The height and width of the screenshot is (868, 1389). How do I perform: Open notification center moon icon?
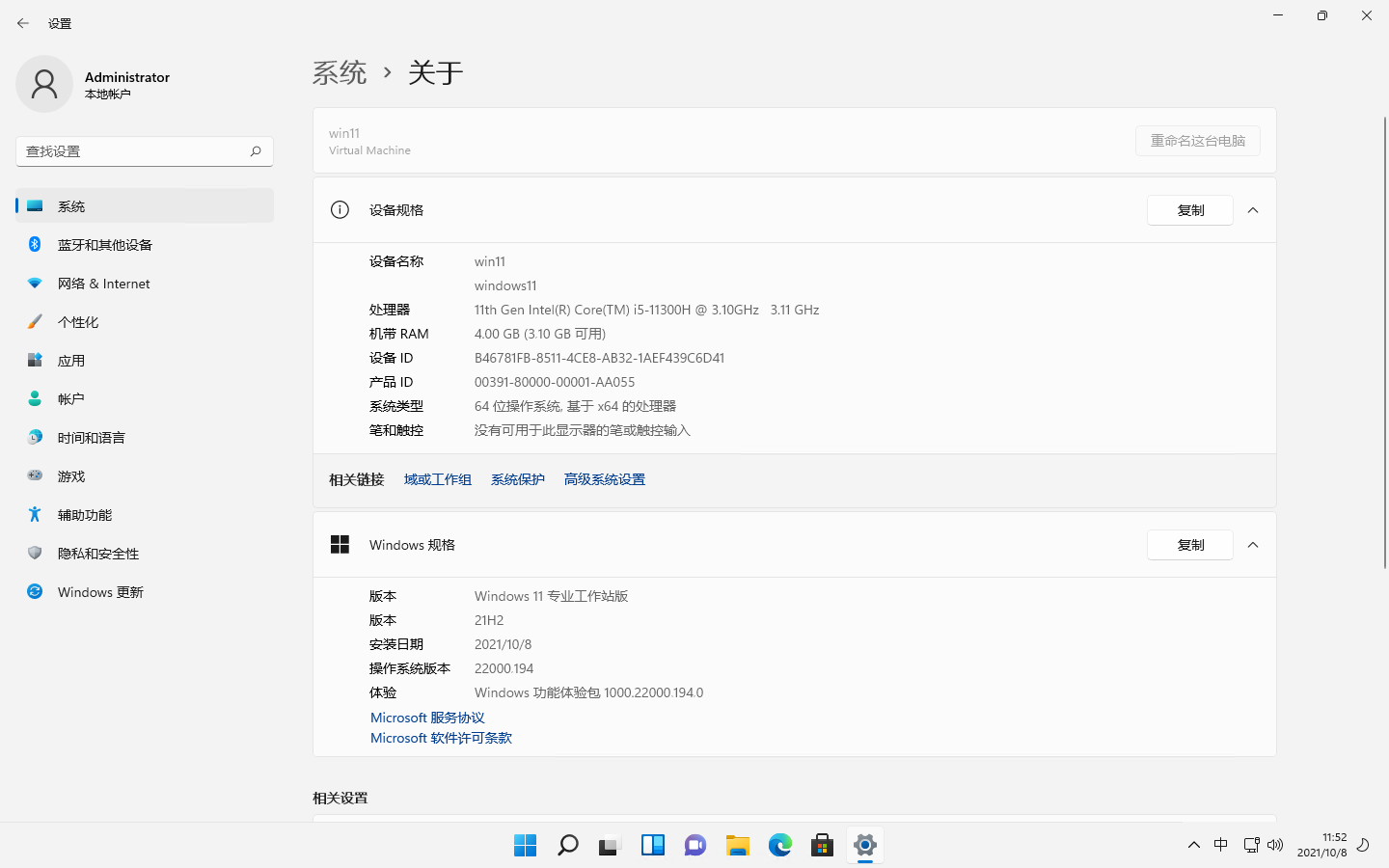tap(1363, 845)
